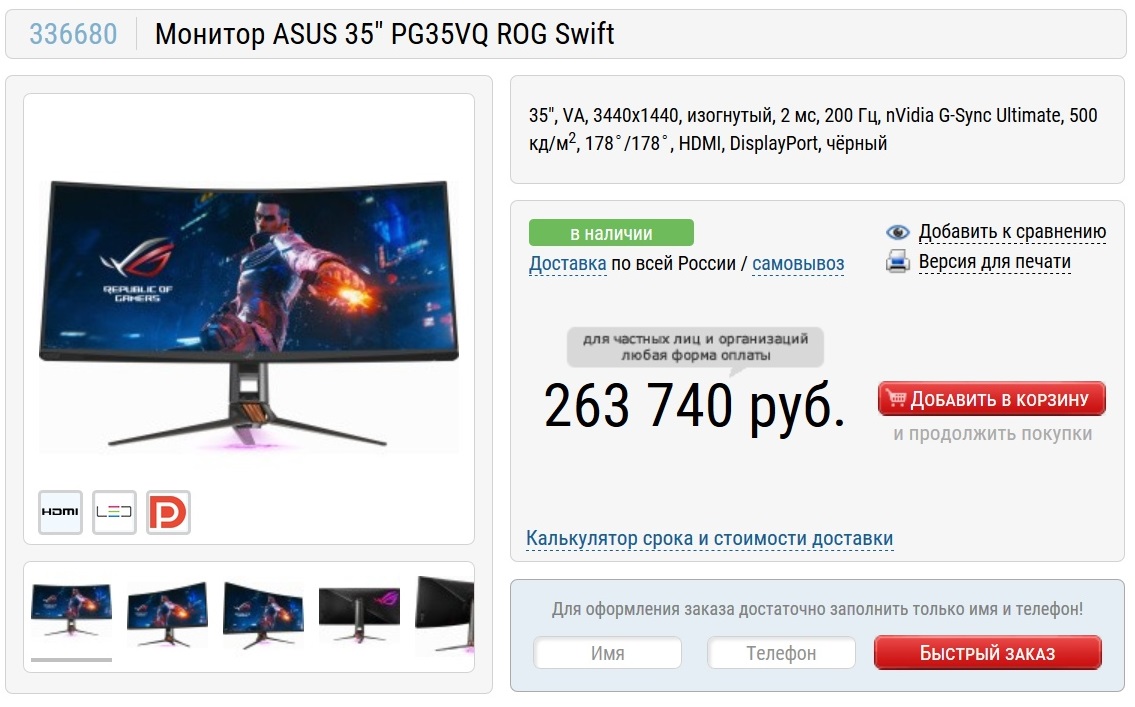Select the second monitor thumbnail

(x=167, y=614)
